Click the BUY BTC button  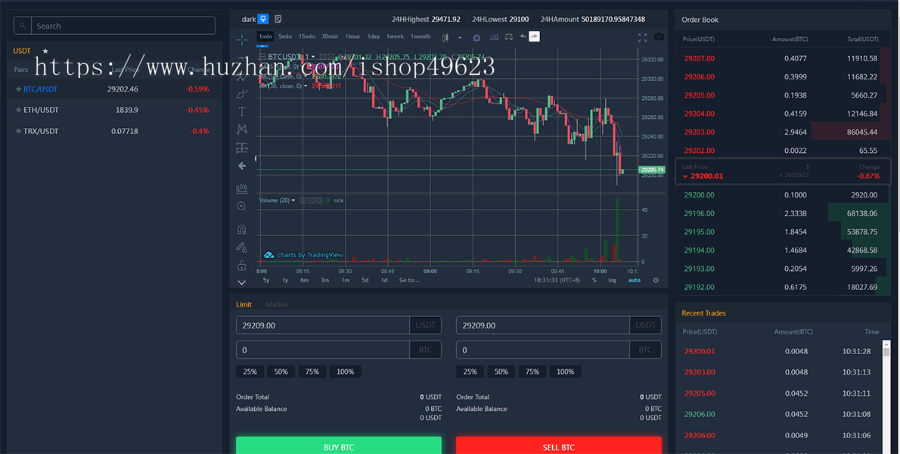[339, 445]
